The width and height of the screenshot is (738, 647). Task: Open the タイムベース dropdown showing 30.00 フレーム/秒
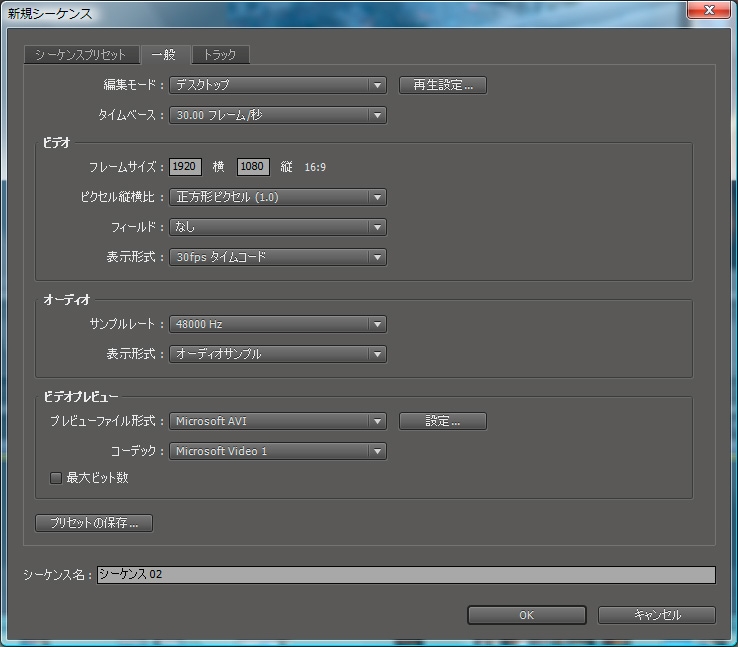point(278,115)
